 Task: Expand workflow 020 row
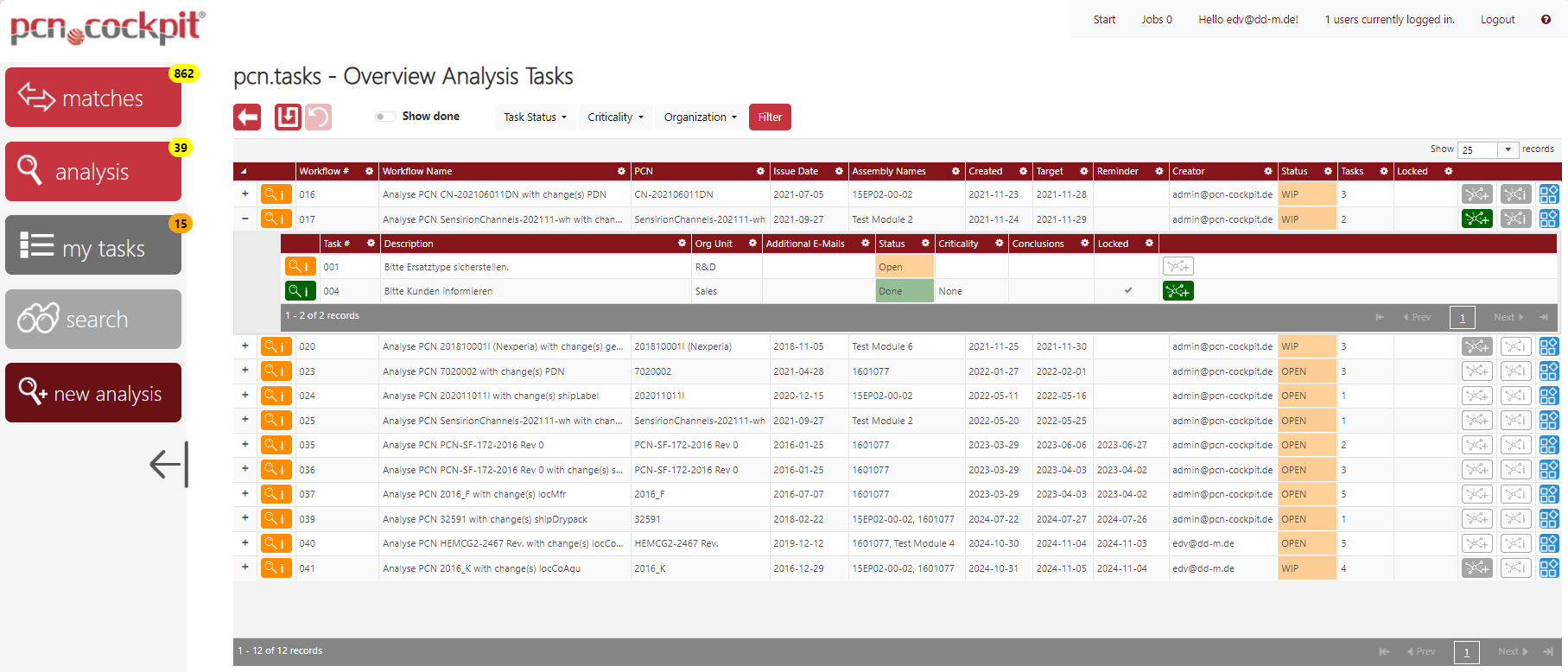(245, 346)
